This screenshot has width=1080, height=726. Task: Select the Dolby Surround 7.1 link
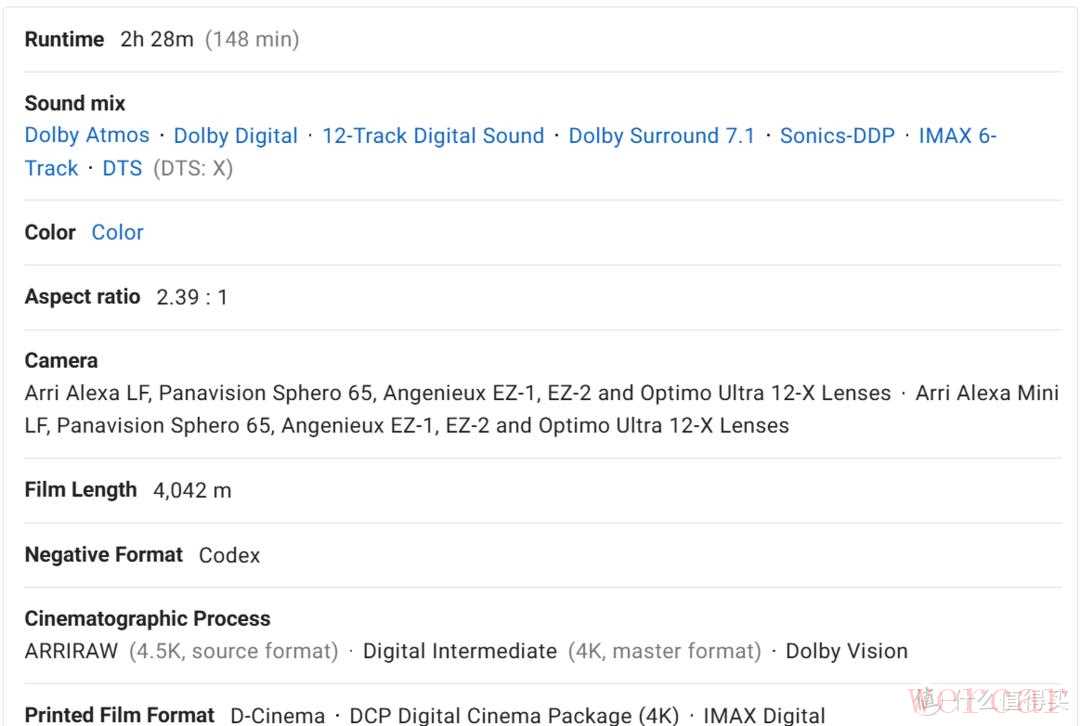[662, 136]
